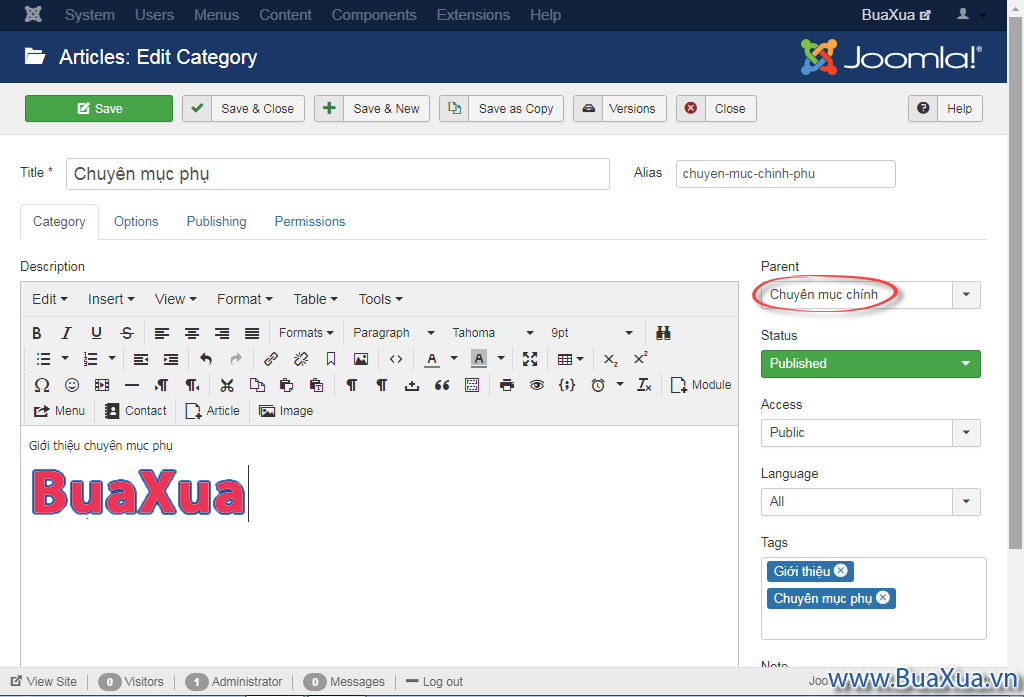Remove link with unlink icon
Image resolution: width=1024 pixels, height=697 pixels.
coord(300,359)
